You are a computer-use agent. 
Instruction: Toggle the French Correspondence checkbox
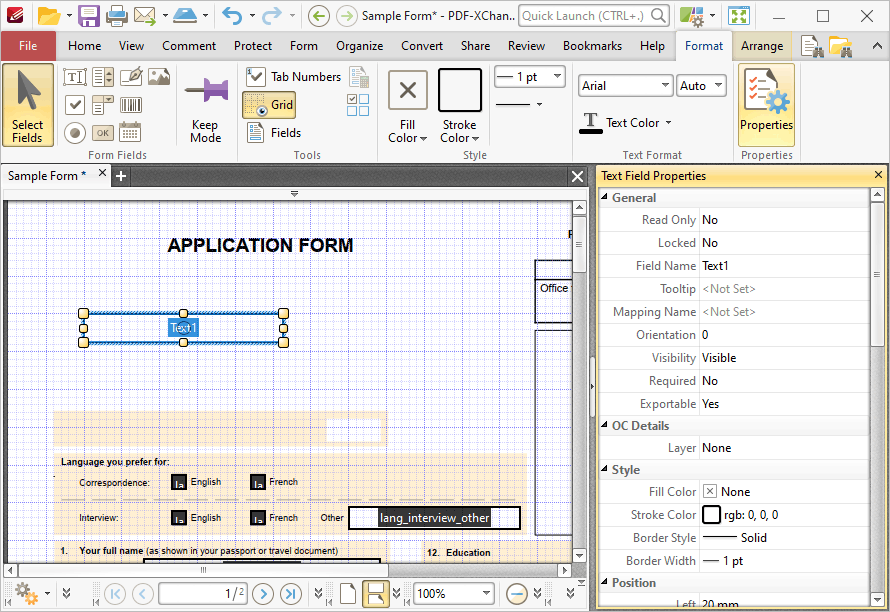point(258,482)
